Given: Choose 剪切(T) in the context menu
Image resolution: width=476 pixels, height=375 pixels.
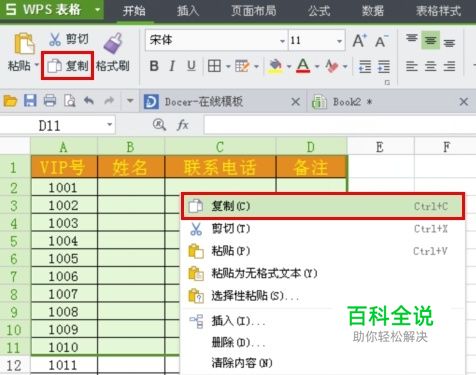Looking at the screenshot, I should pos(323,229).
